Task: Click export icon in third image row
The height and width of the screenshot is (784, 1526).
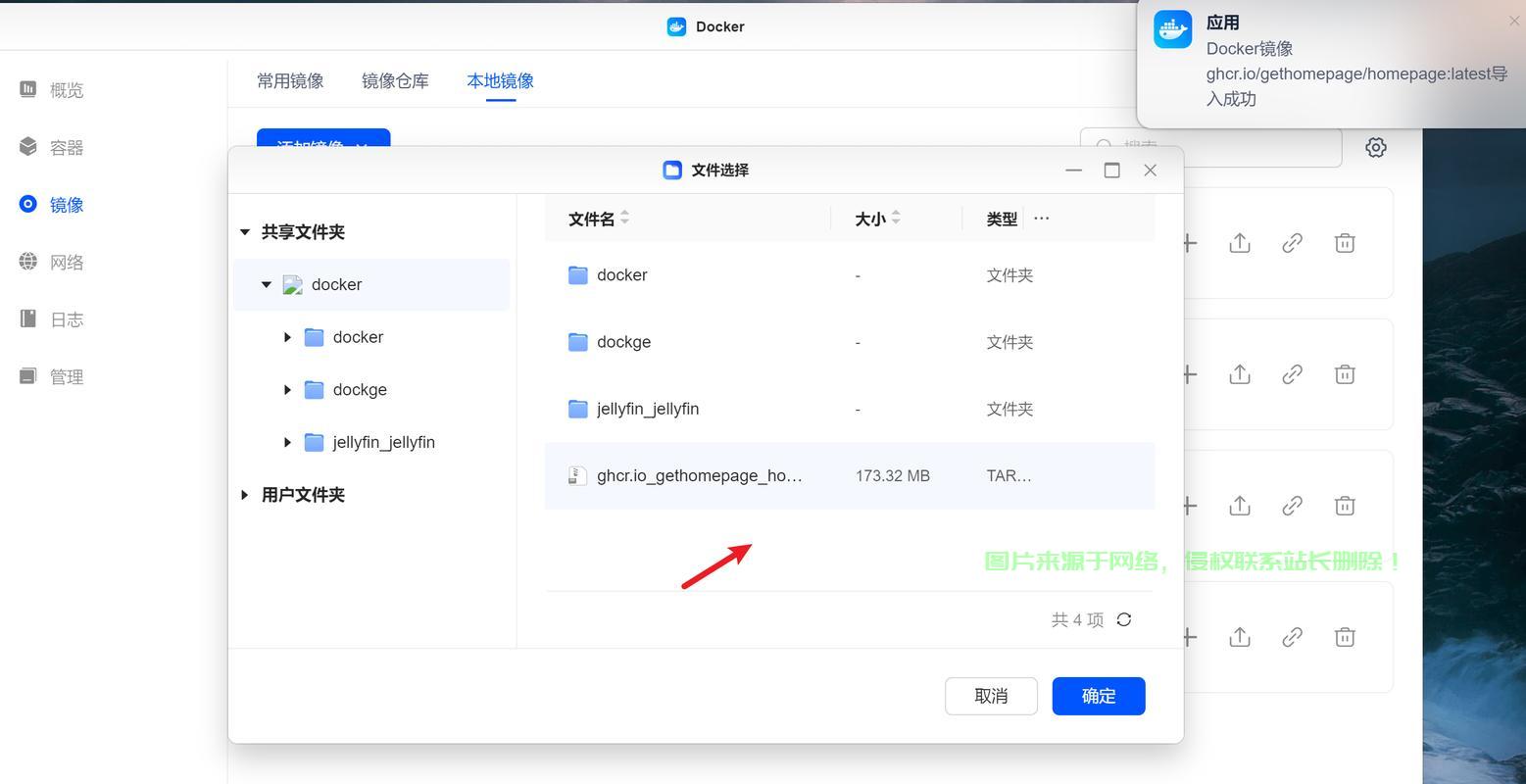Action: (1240, 506)
